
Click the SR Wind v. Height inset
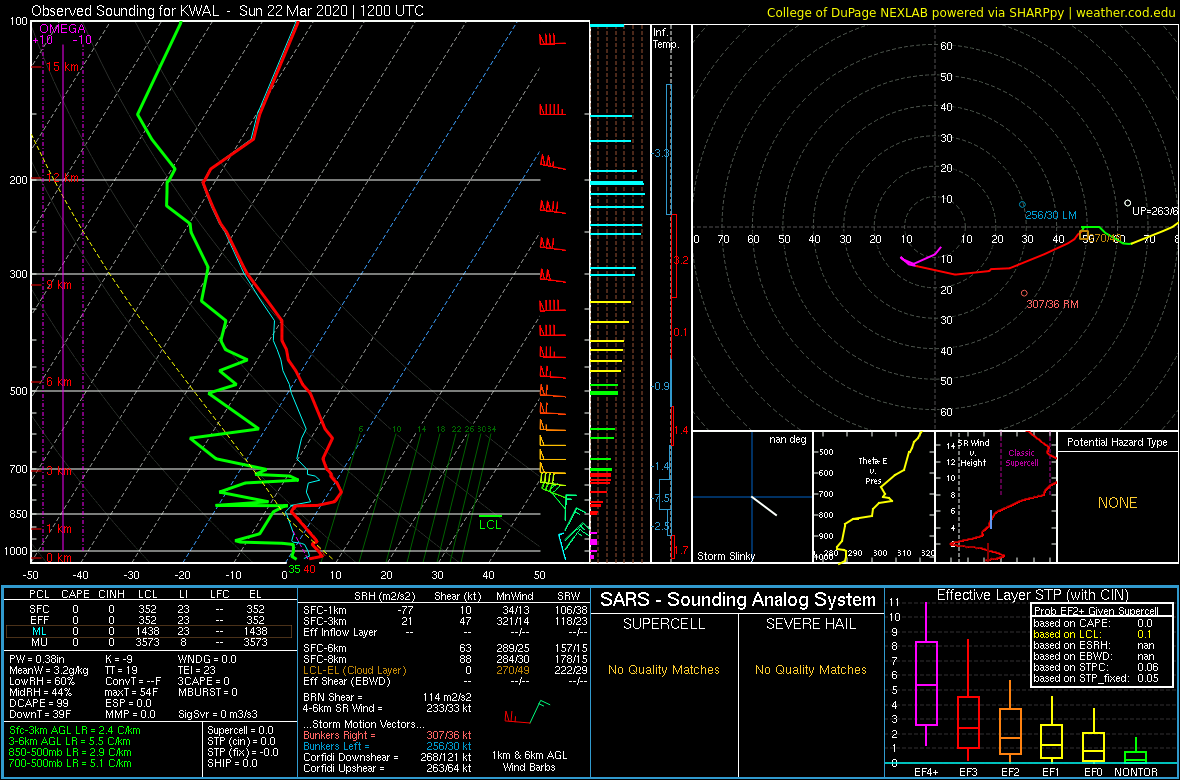click(996, 495)
